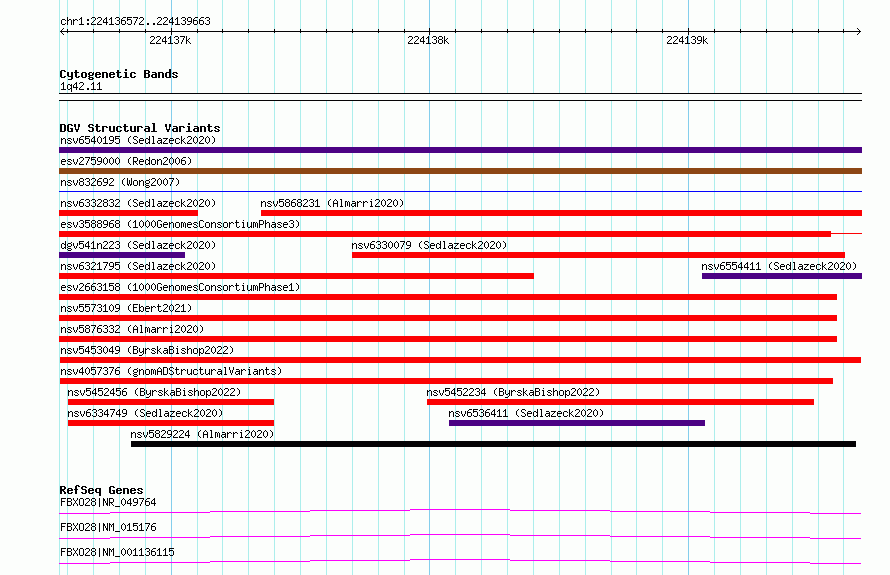Click nsv6321795 (Sedlazeck2020) label
The height and width of the screenshot is (575, 890).
(x=138, y=266)
